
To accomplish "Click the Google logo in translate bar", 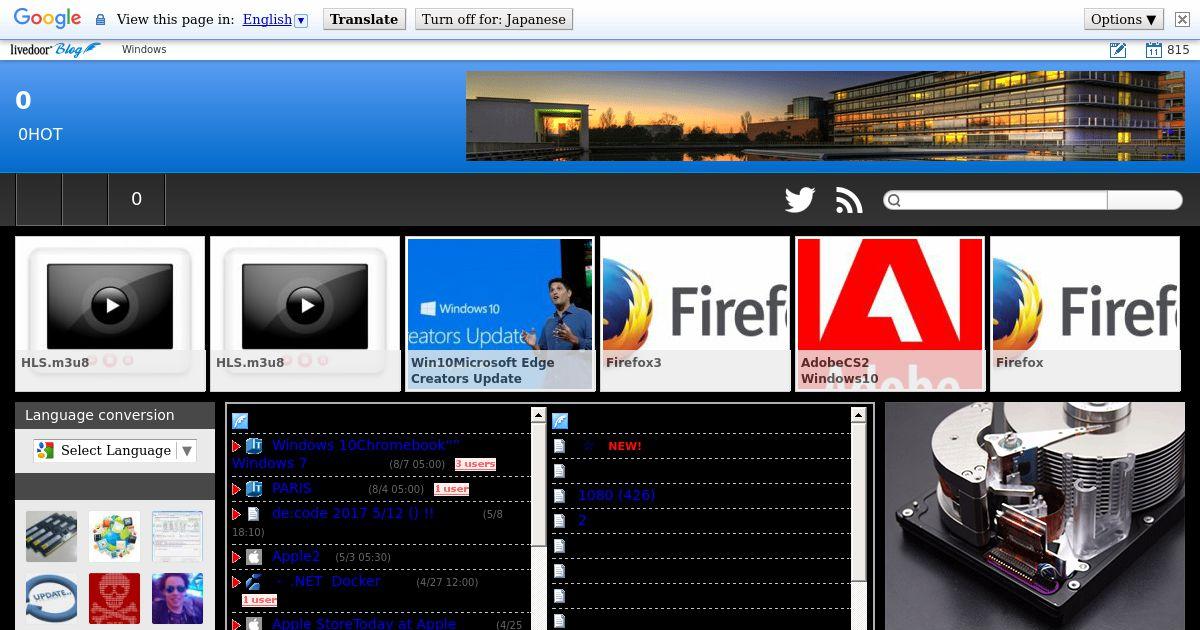I will [47, 19].
